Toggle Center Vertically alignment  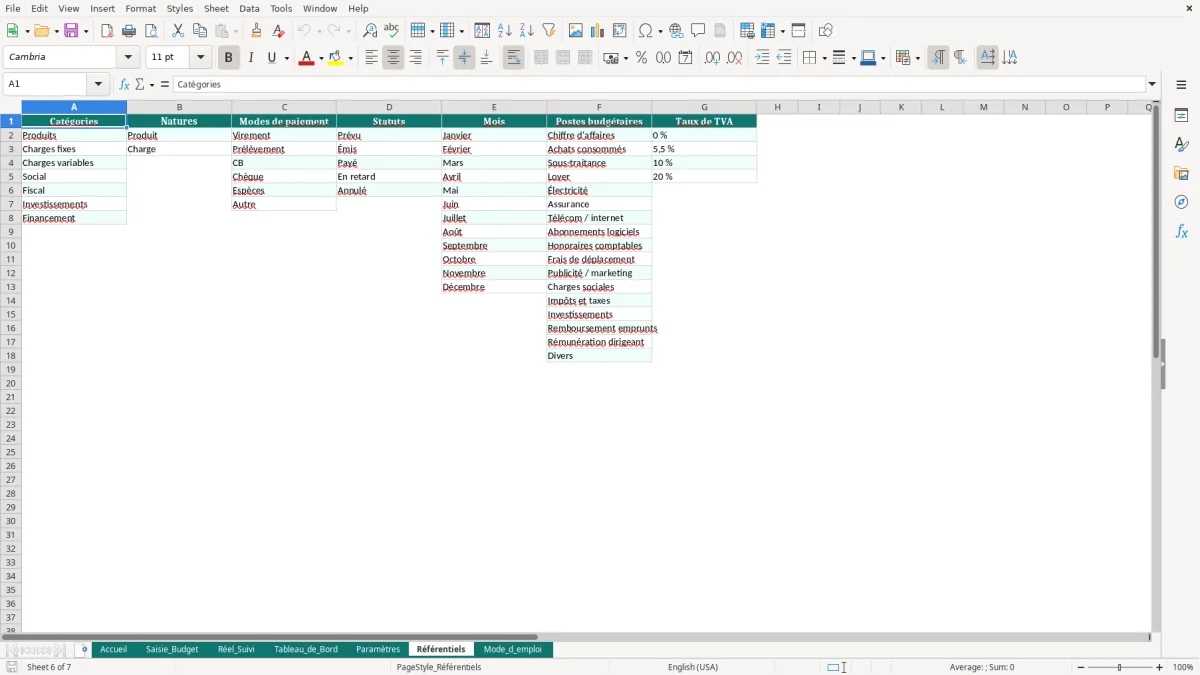464,58
